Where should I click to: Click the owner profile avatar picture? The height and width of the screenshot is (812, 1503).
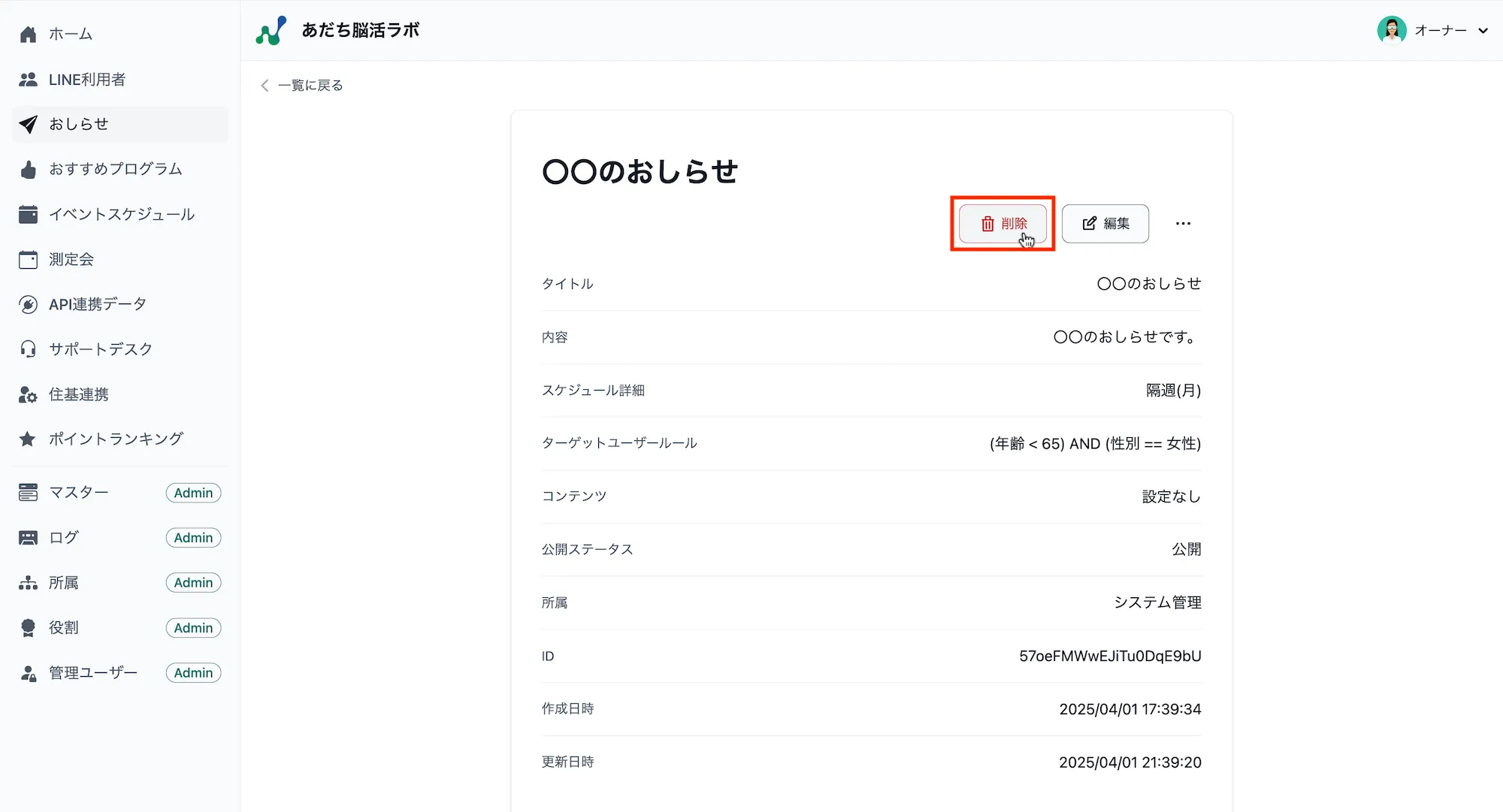pos(1392,30)
